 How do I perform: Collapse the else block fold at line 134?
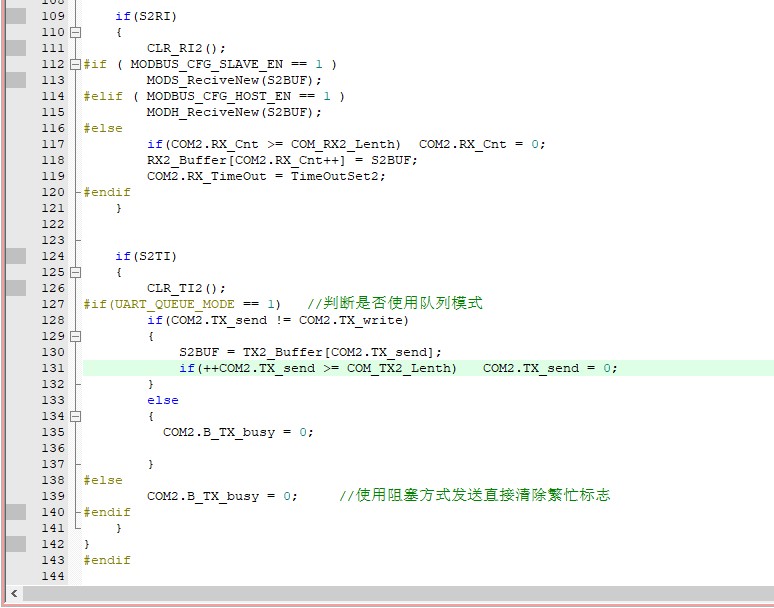tap(75, 417)
